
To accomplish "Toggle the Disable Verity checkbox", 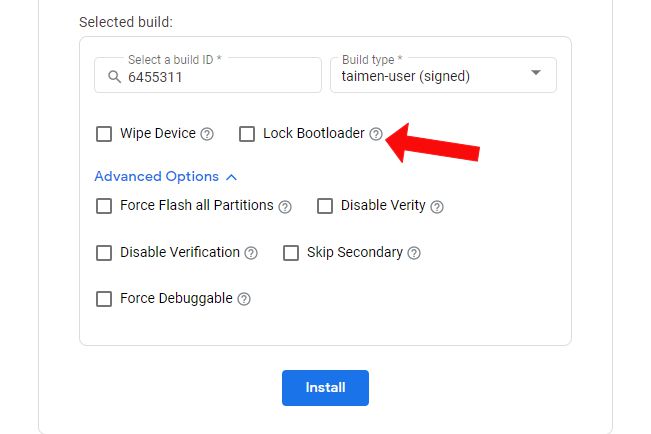I will point(325,206).
